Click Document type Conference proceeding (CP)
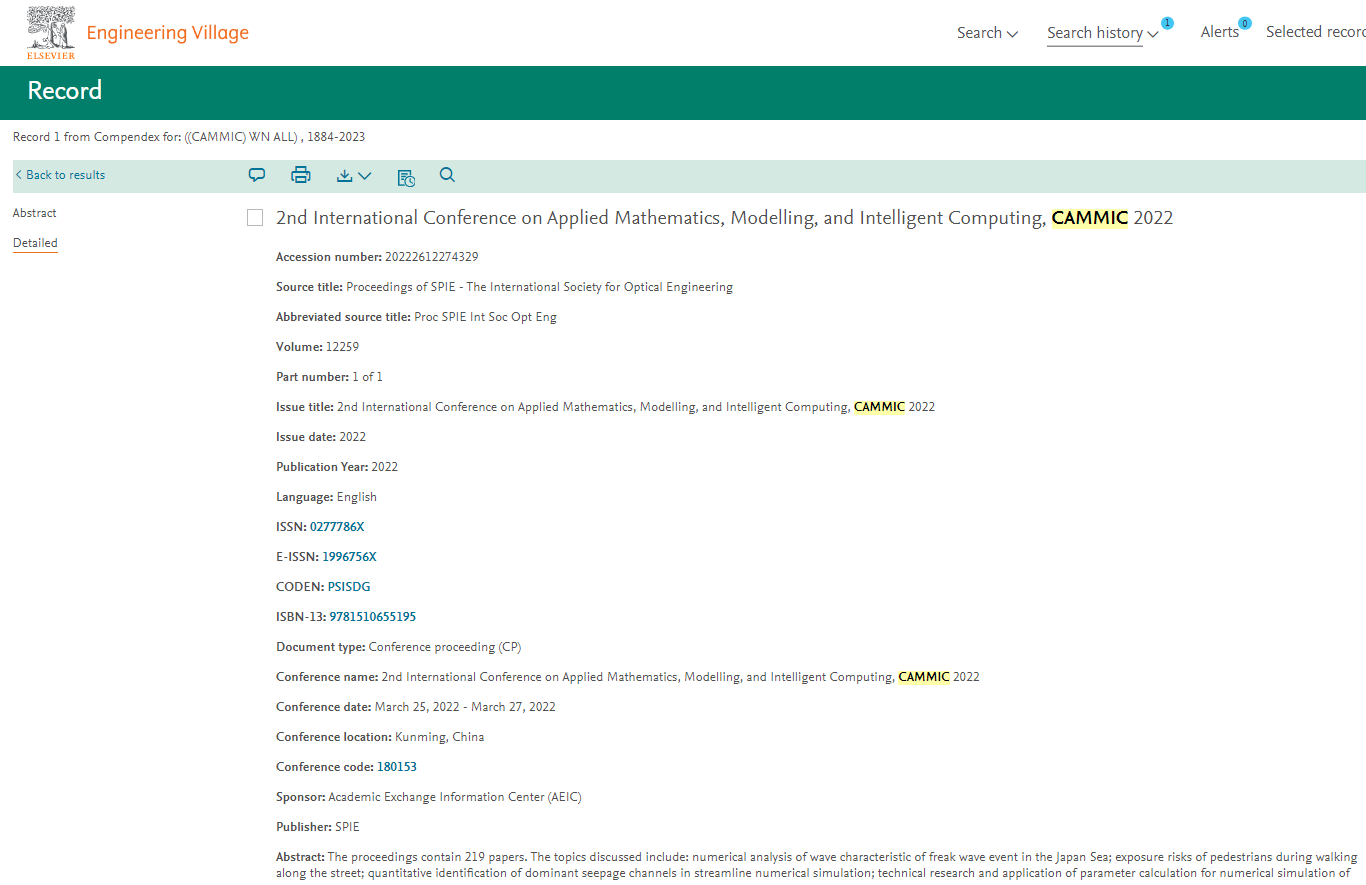 tap(445, 647)
